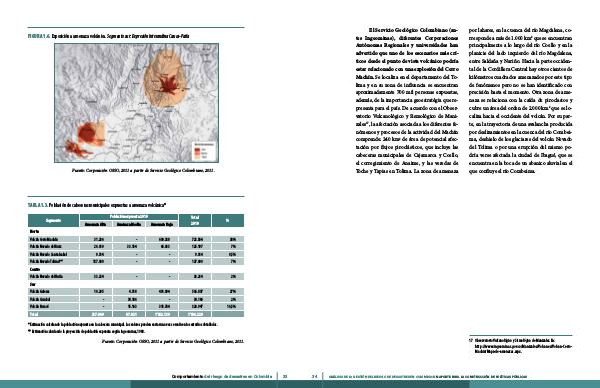Click the red swatch in the map legend
Image resolution: width=600 pixels, height=388 pixels.
197,150
